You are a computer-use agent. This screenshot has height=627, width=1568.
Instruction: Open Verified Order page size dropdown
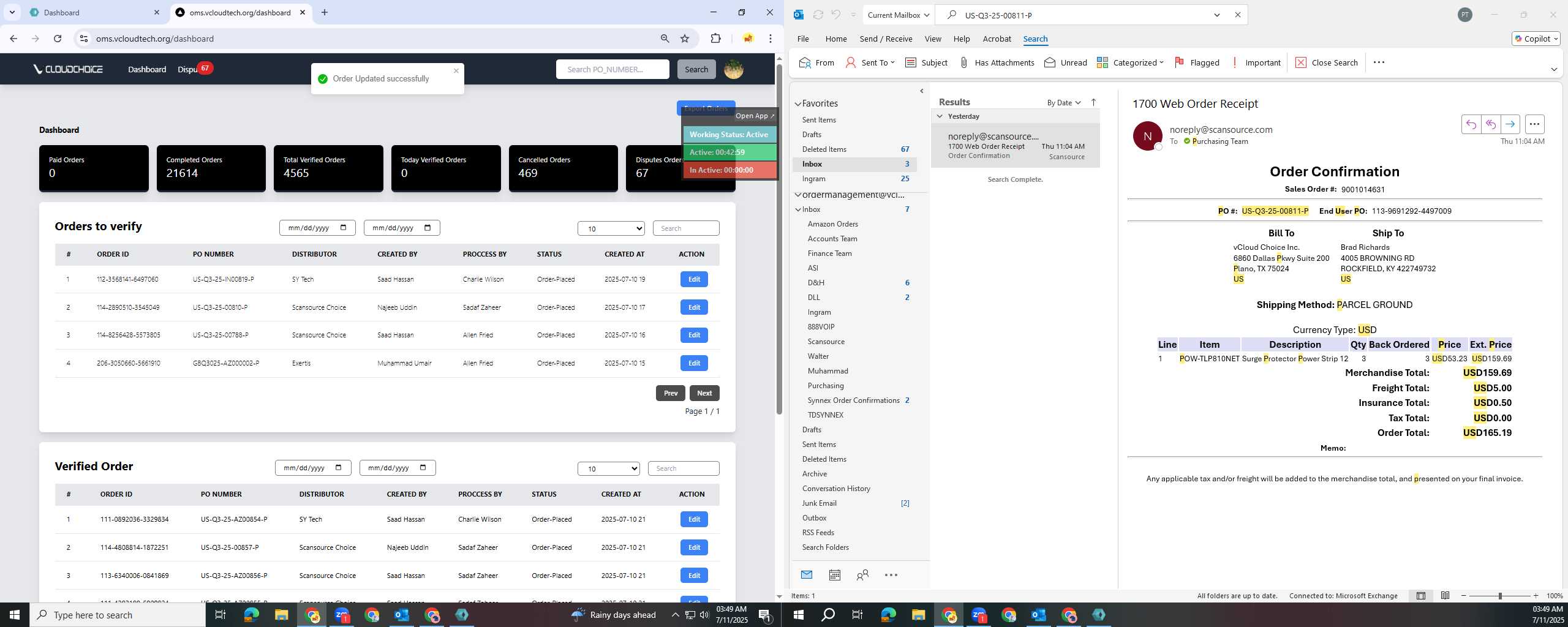[x=608, y=468]
